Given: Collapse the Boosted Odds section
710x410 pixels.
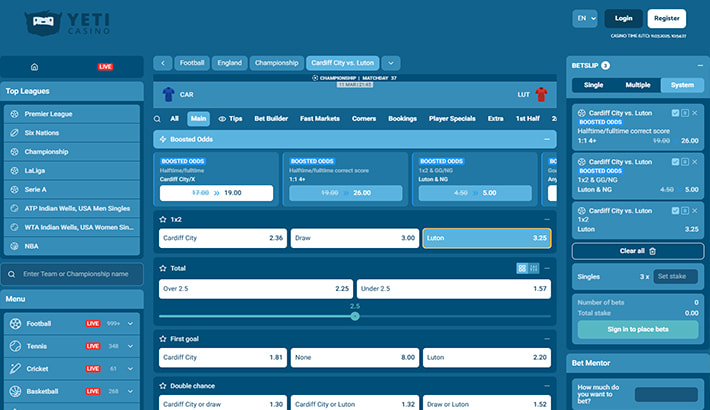Looking at the screenshot, I should (547, 140).
